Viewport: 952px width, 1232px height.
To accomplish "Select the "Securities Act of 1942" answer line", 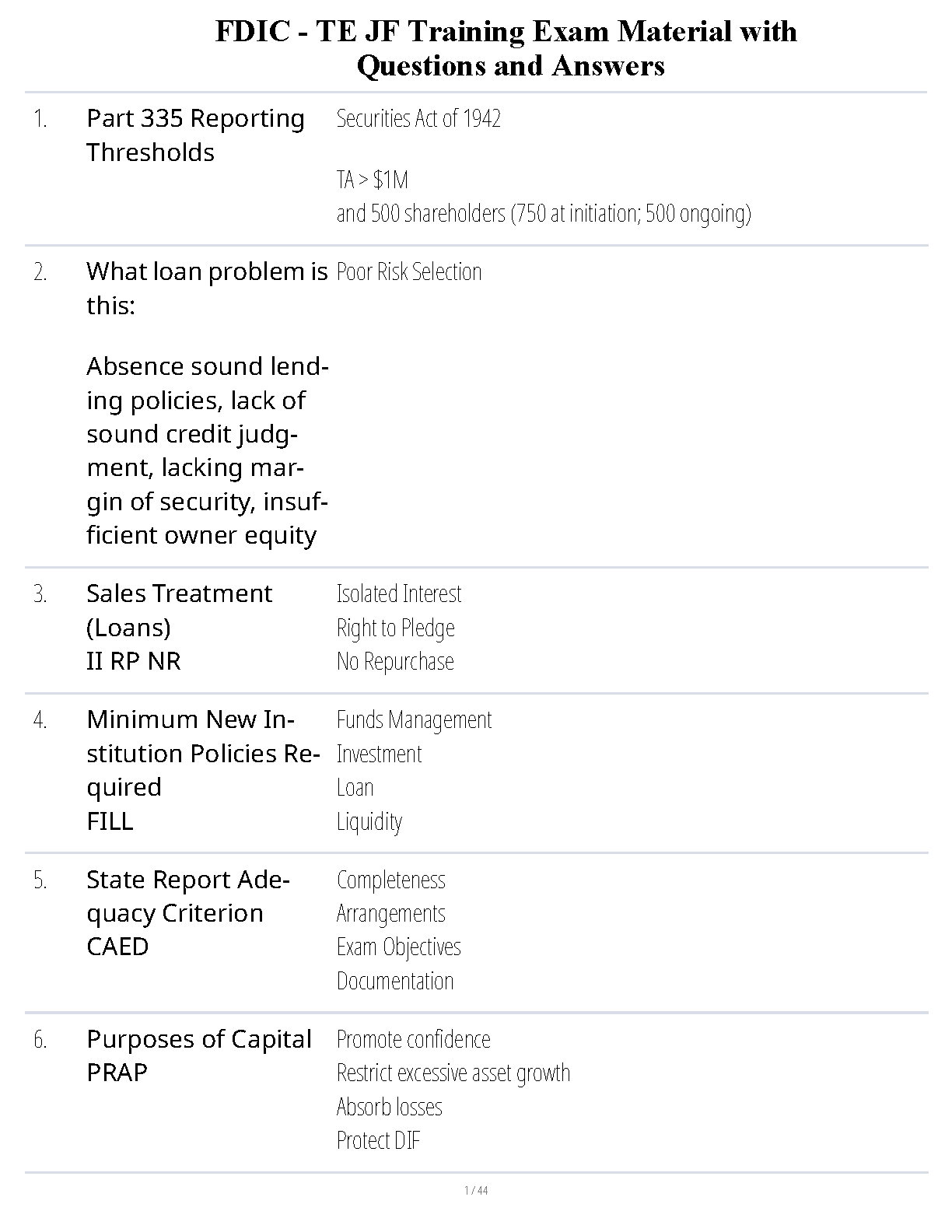I will point(418,118).
